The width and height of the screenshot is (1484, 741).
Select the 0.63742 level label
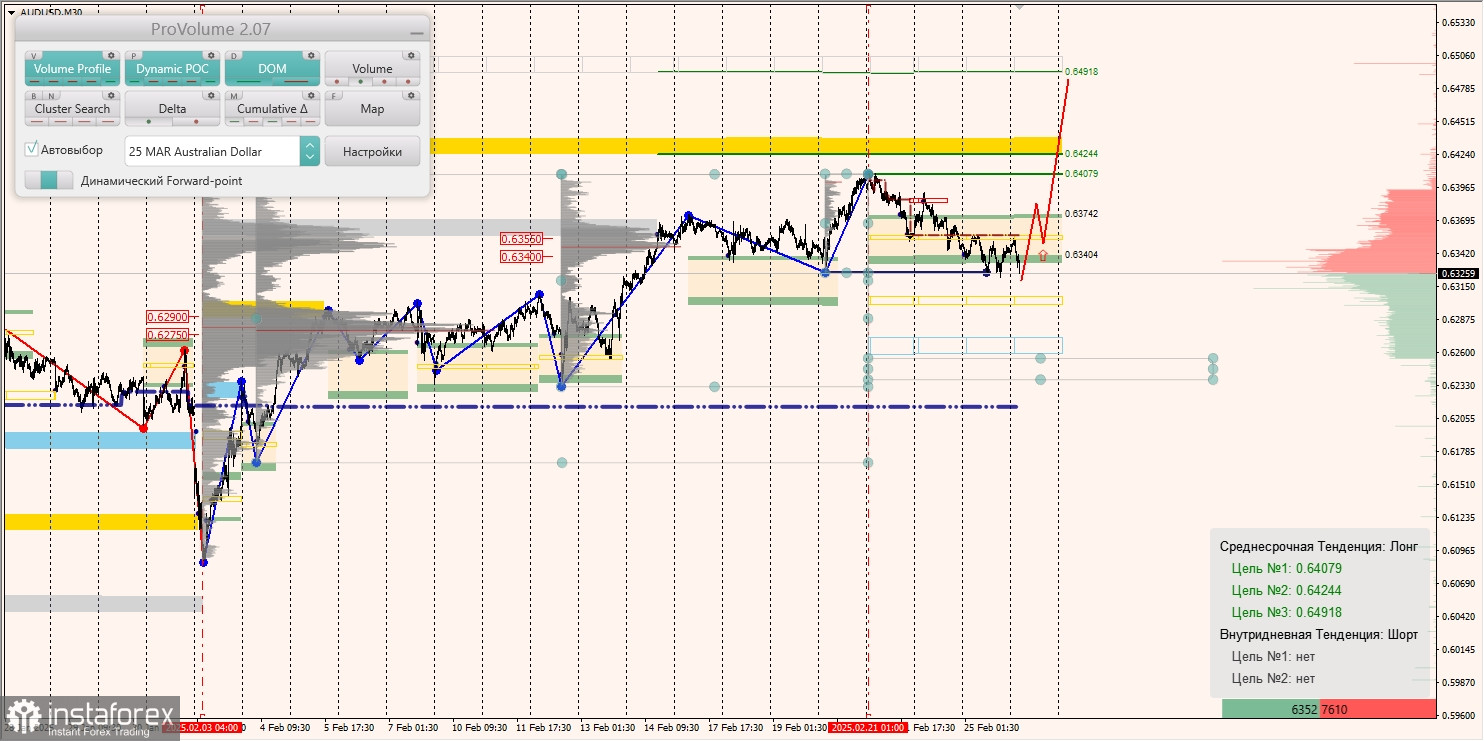(1081, 214)
